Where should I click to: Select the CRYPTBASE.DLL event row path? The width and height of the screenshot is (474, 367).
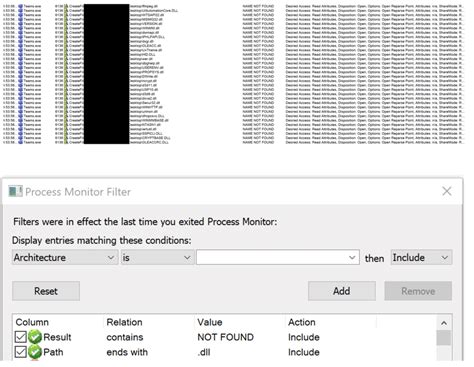150,138
